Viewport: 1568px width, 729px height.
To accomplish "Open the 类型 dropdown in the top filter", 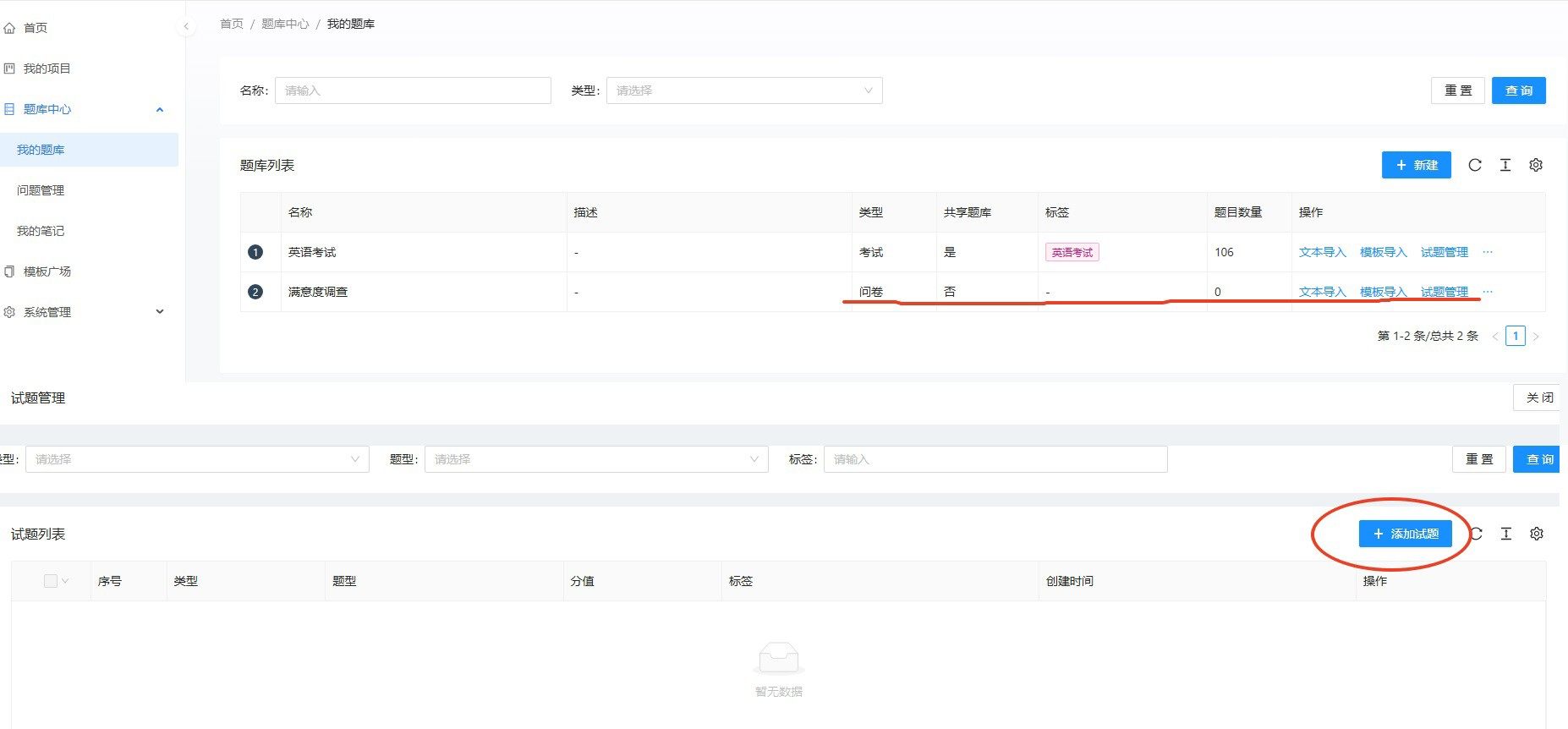I will point(744,90).
